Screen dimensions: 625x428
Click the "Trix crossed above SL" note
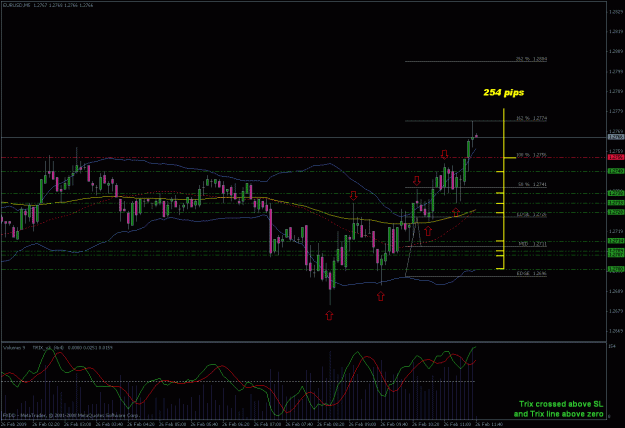[561, 404]
